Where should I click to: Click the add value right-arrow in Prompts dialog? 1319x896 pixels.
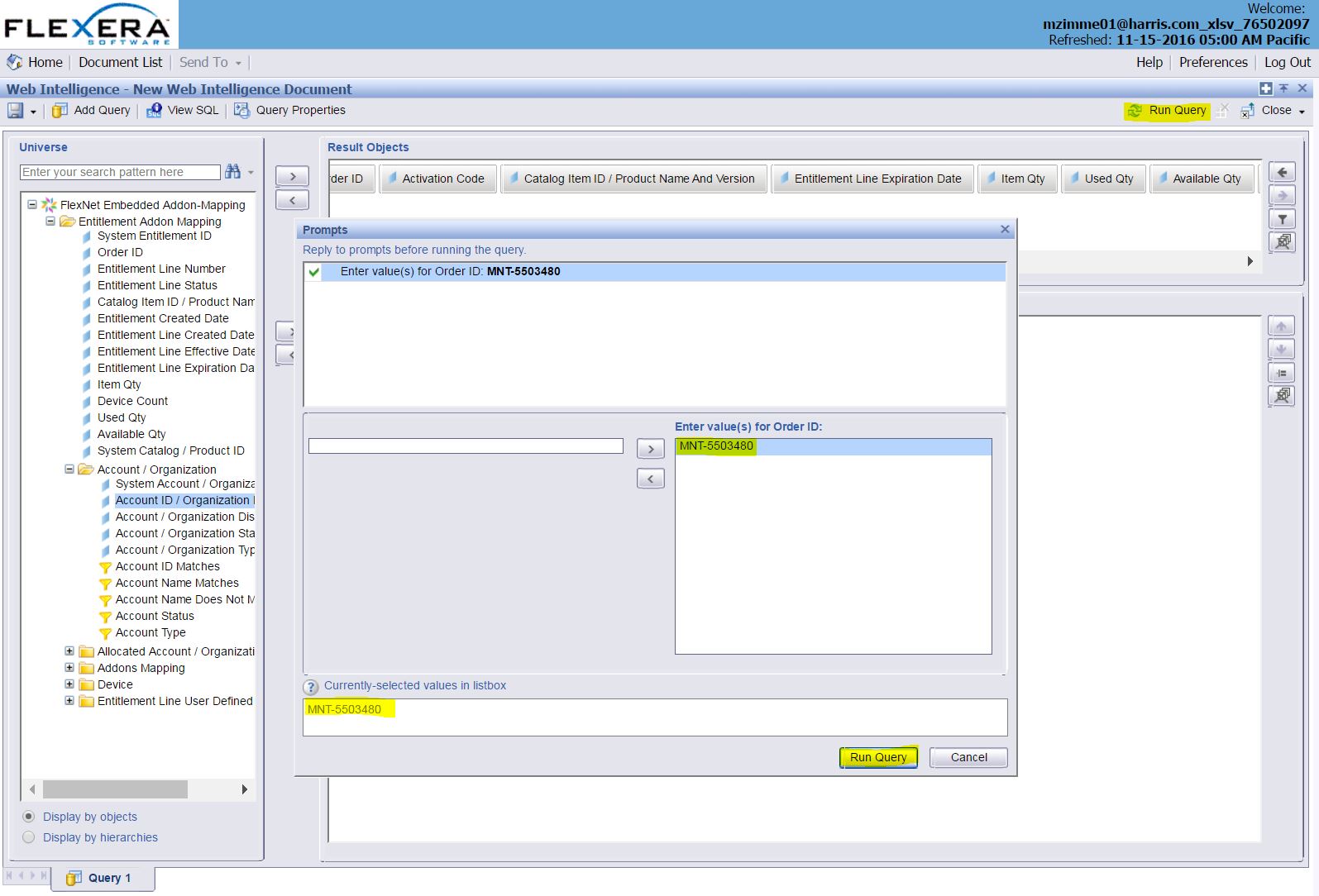click(x=650, y=449)
